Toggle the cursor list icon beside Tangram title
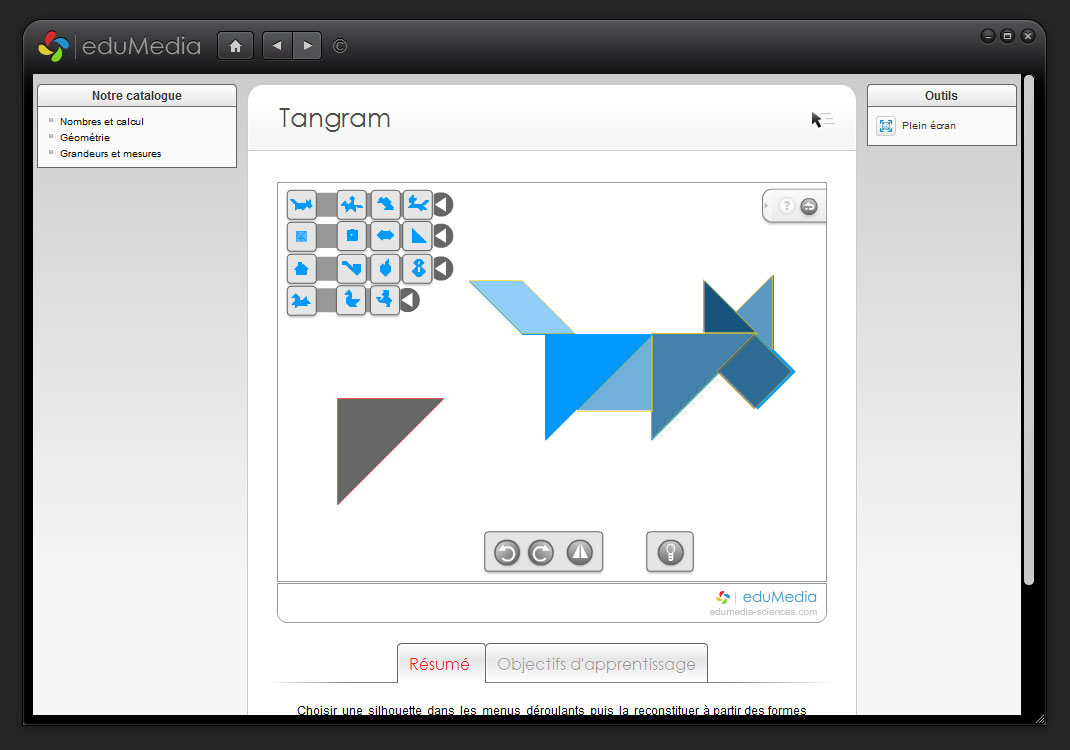1070x750 pixels. [822, 120]
